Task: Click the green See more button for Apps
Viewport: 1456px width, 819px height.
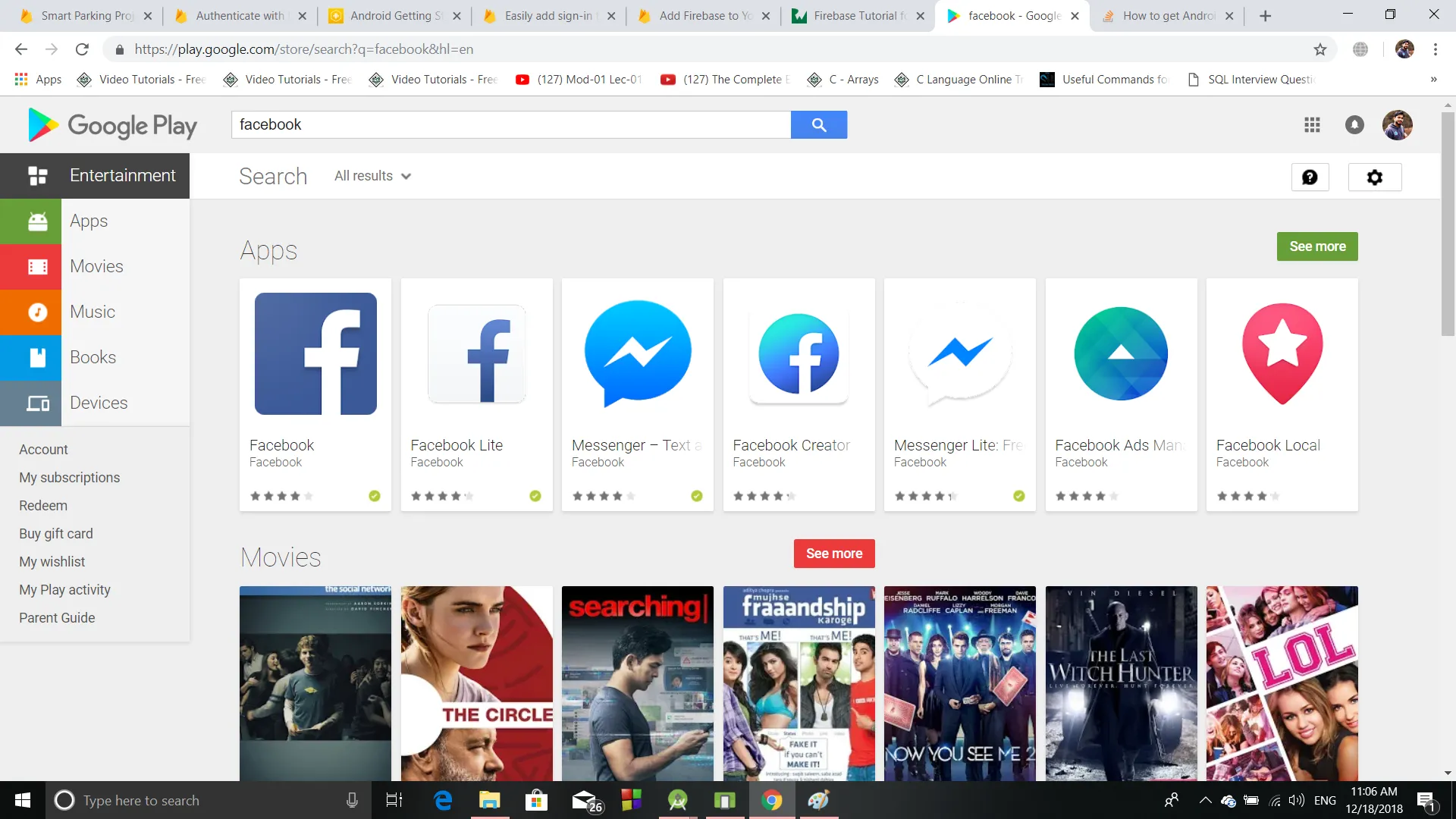Action: [1317, 246]
